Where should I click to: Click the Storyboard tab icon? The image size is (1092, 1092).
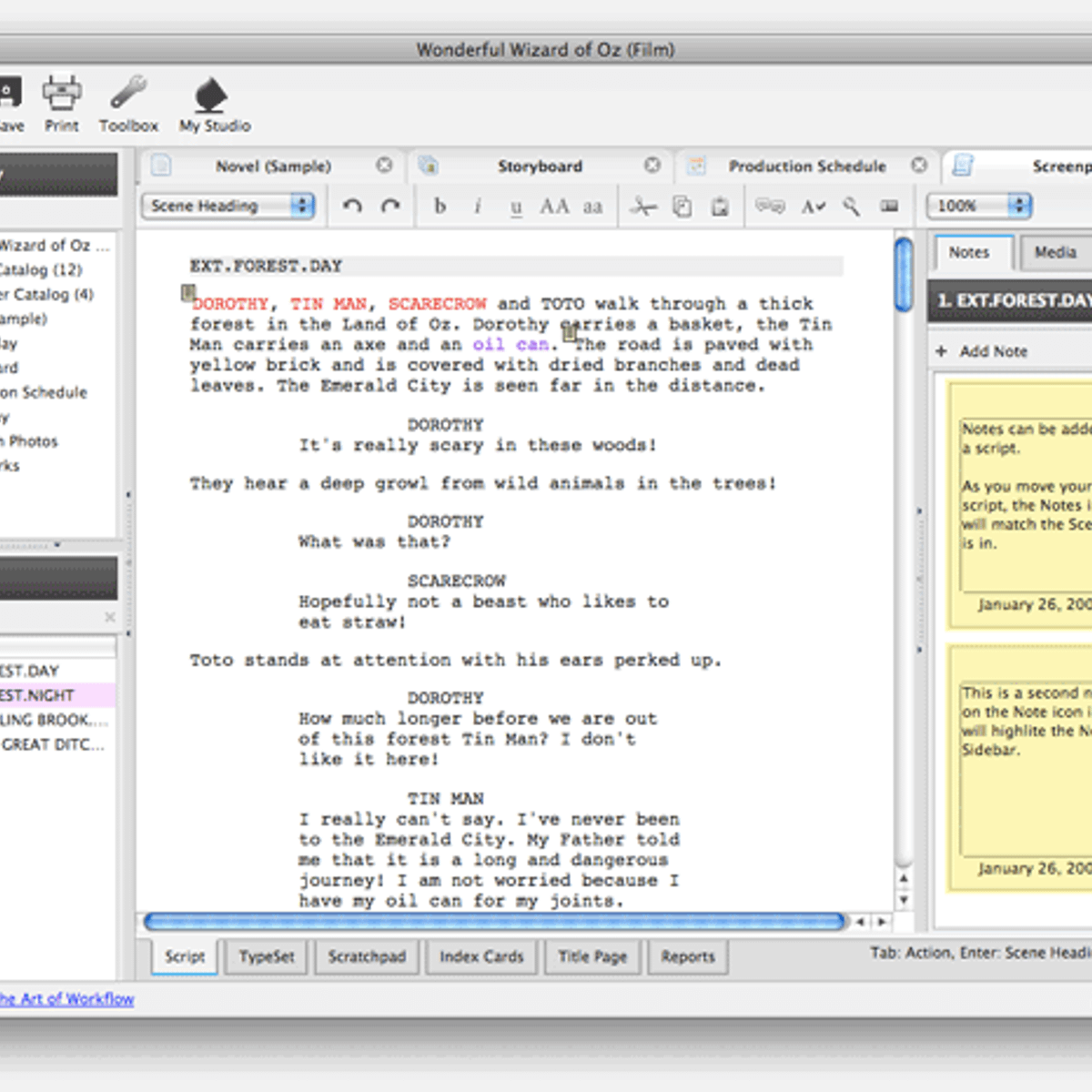(x=428, y=165)
